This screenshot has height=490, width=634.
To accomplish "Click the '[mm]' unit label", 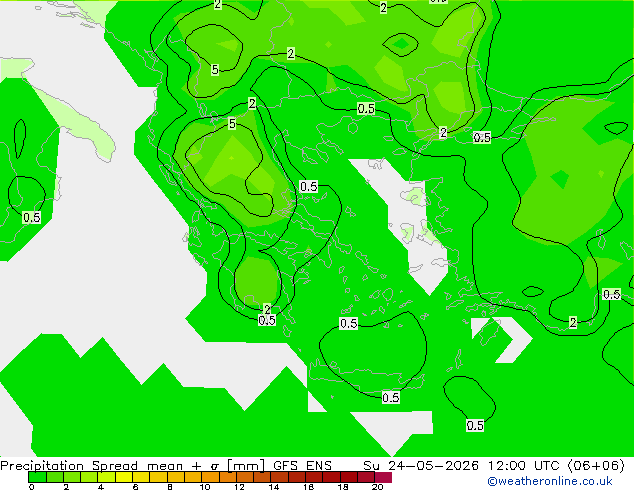I will pos(246,465).
